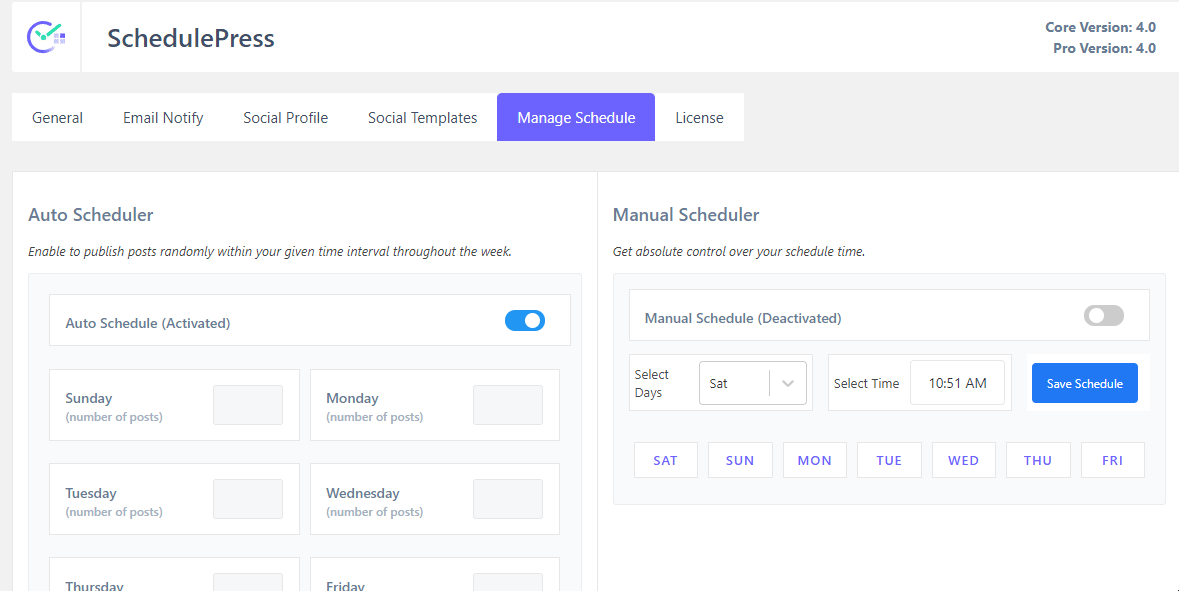
Task: Click the Save Schedule button
Action: point(1084,383)
